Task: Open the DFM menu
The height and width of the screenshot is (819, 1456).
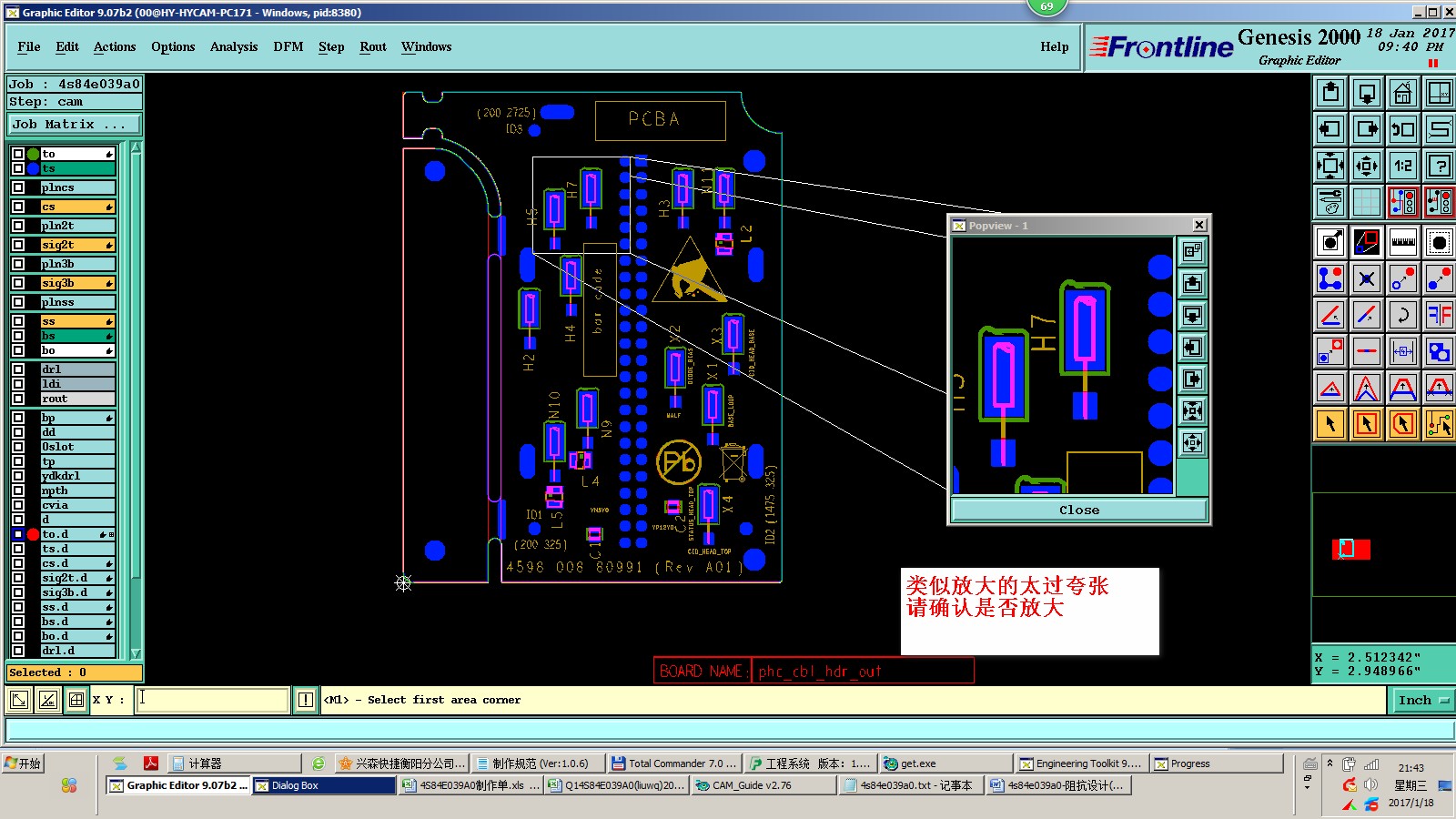Action: pyautogui.click(x=288, y=46)
